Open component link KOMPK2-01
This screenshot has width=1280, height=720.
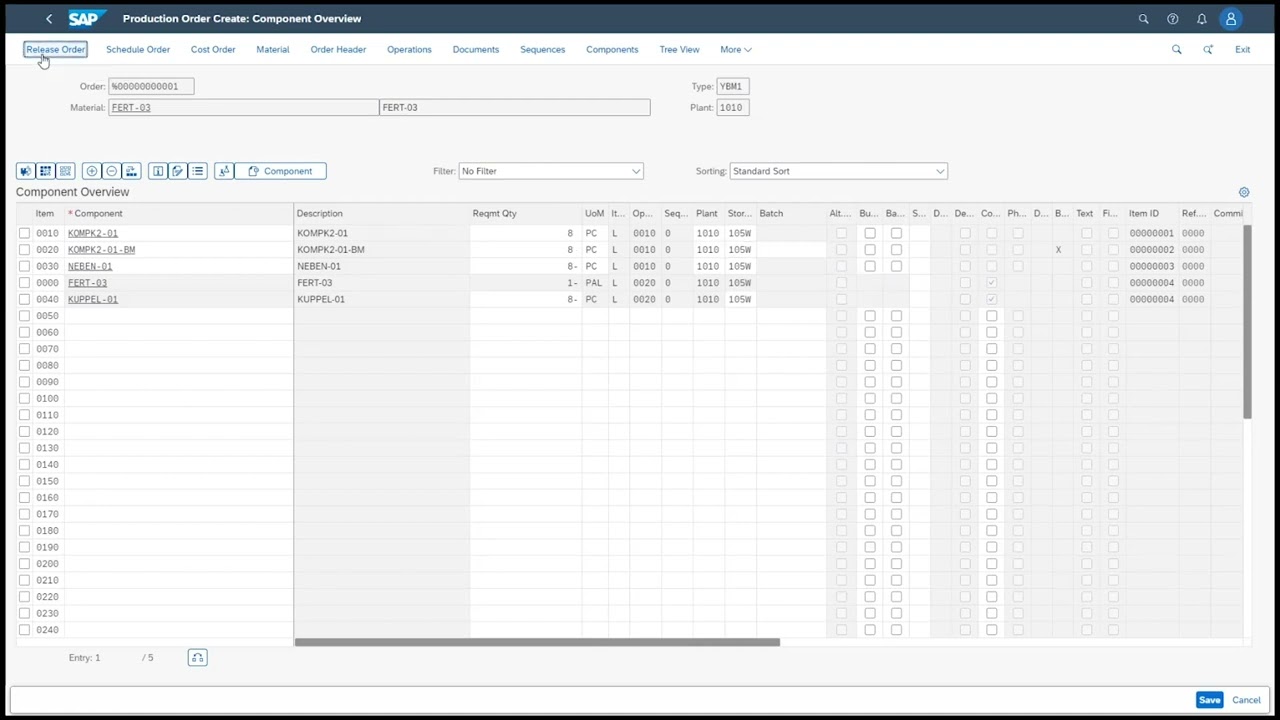[92, 233]
